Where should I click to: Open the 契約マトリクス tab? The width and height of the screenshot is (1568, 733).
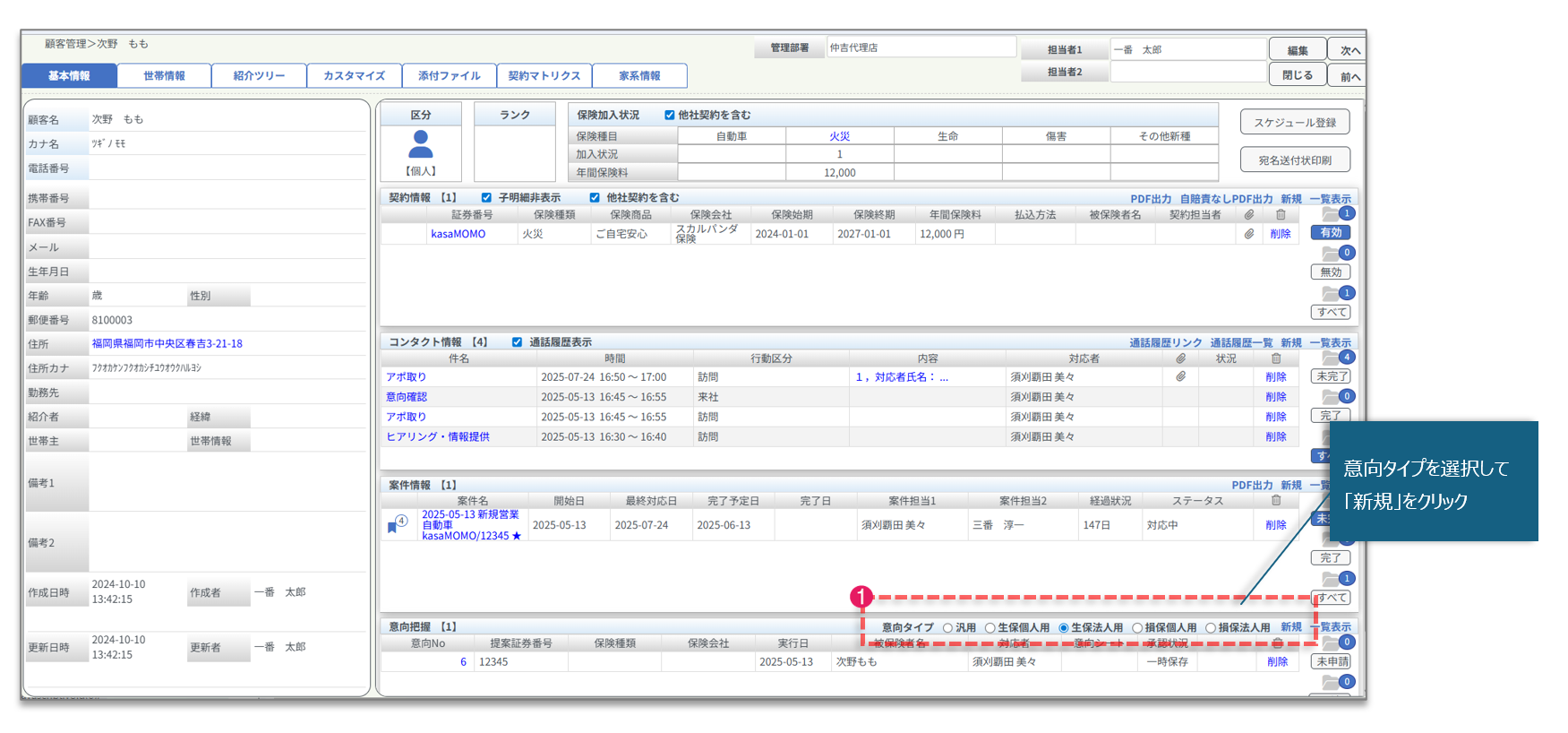(x=544, y=76)
